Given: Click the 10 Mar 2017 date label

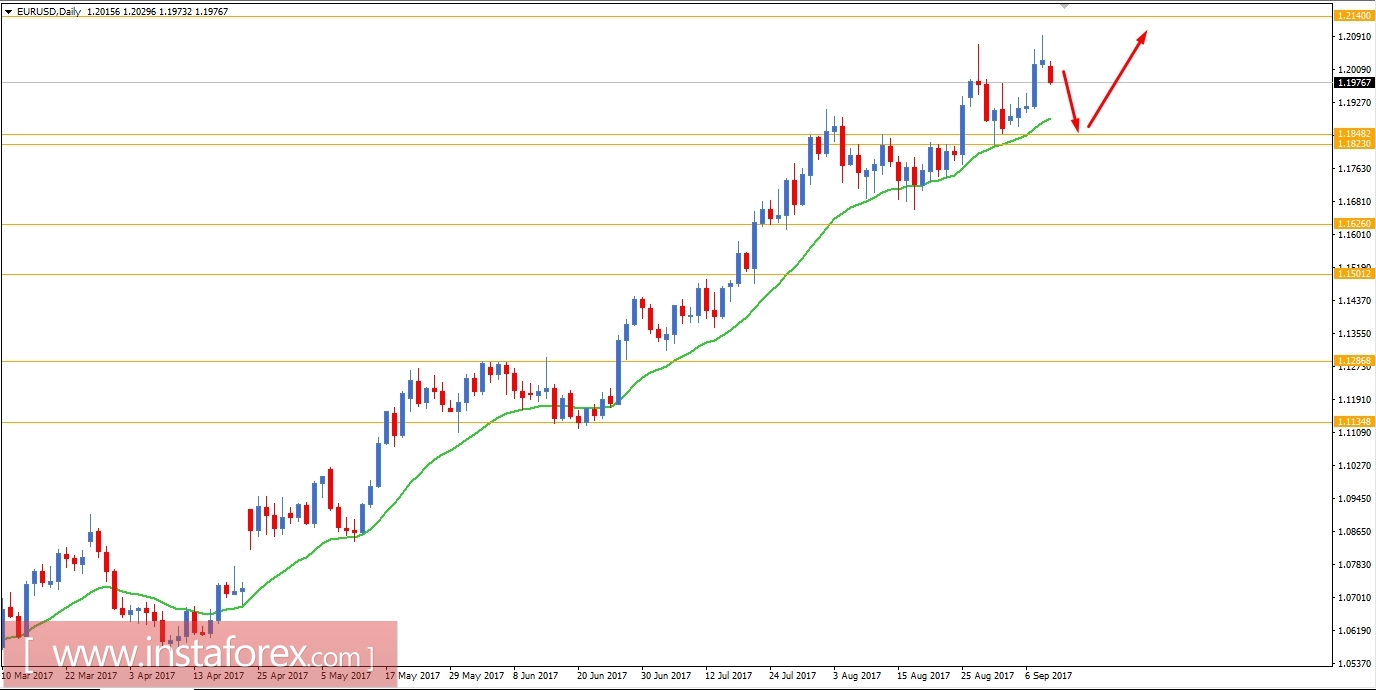Looking at the screenshot, I should tap(28, 675).
